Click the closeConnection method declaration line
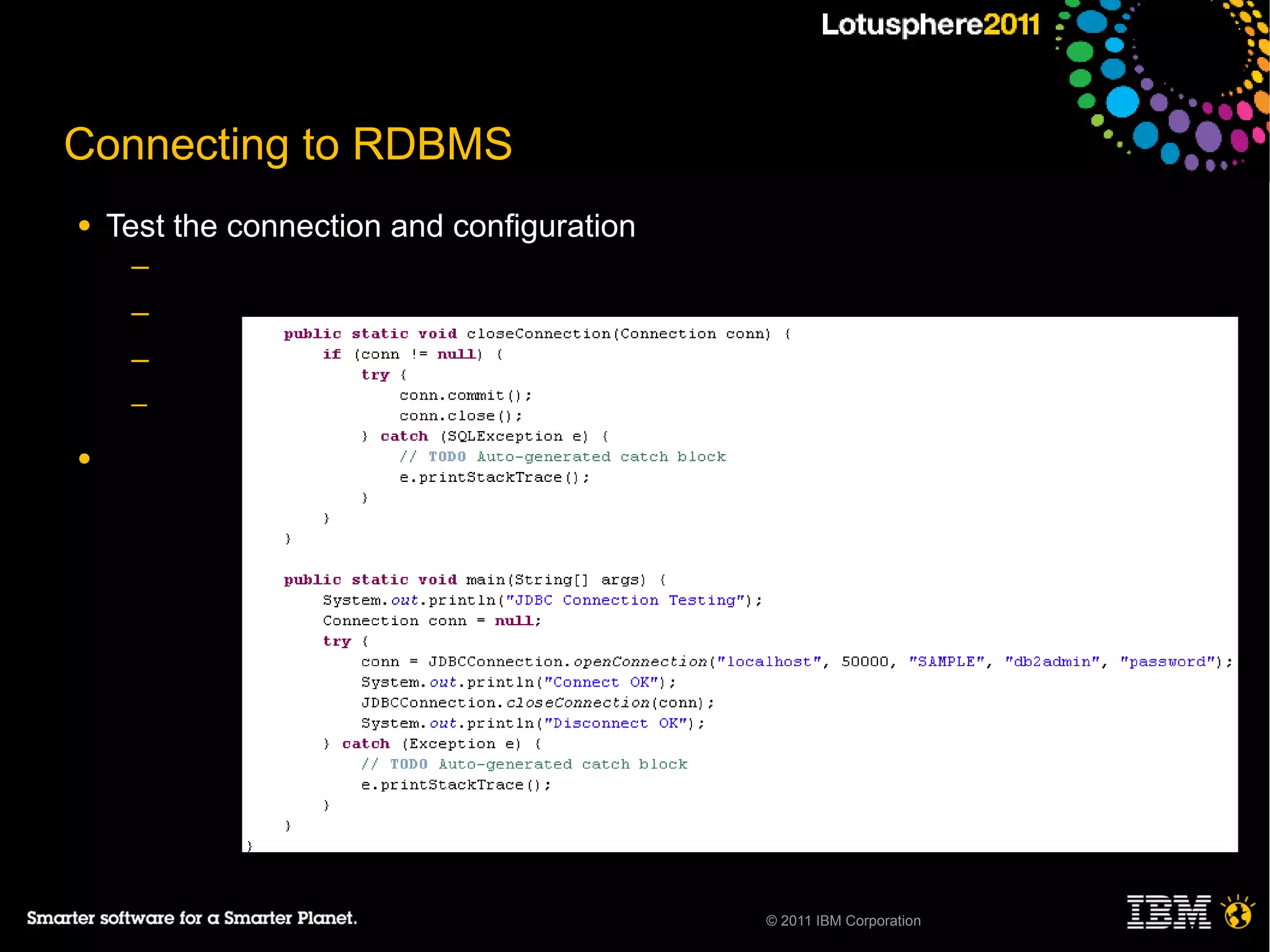Image resolution: width=1270 pixels, height=952 pixels. (x=537, y=334)
